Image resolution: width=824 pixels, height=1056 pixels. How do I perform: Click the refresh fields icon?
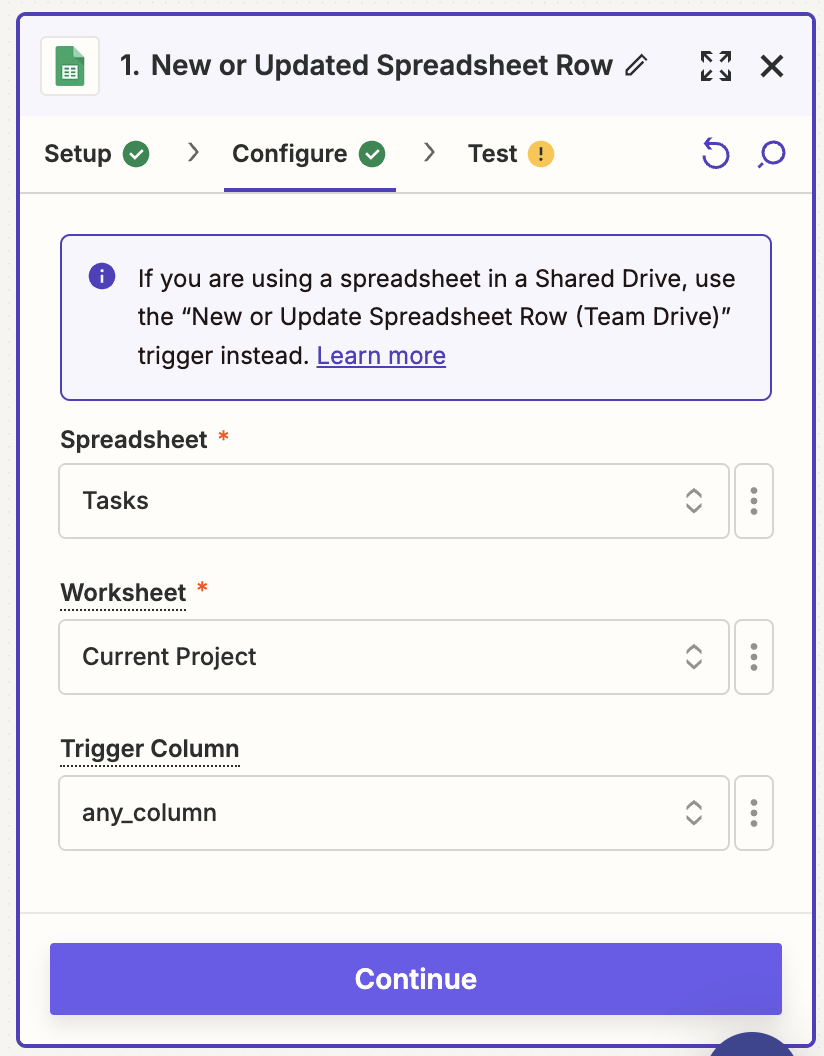click(x=715, y=153)
